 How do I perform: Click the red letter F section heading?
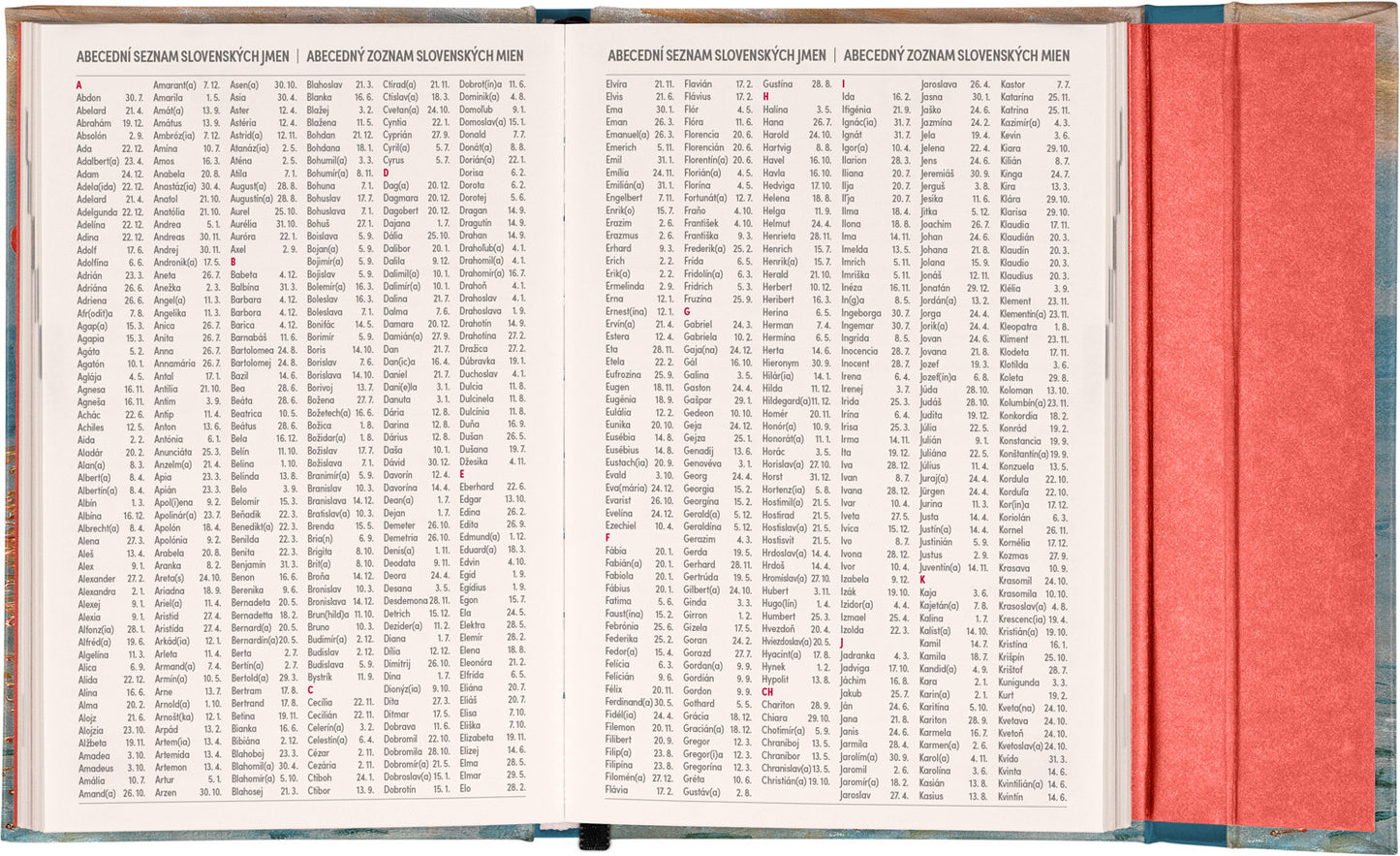[608, 538]
